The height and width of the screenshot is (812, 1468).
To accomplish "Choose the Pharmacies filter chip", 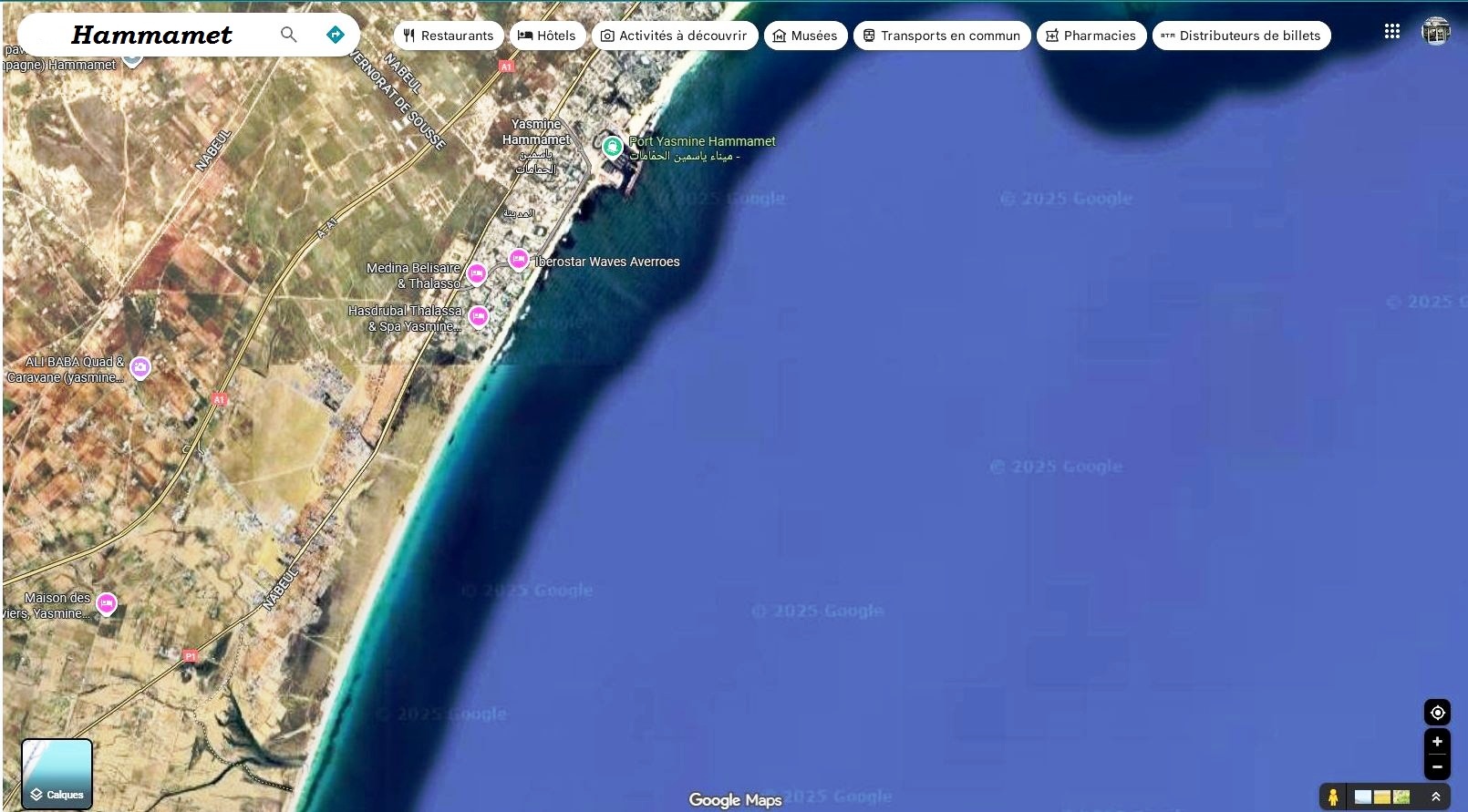I will 1091,36.
